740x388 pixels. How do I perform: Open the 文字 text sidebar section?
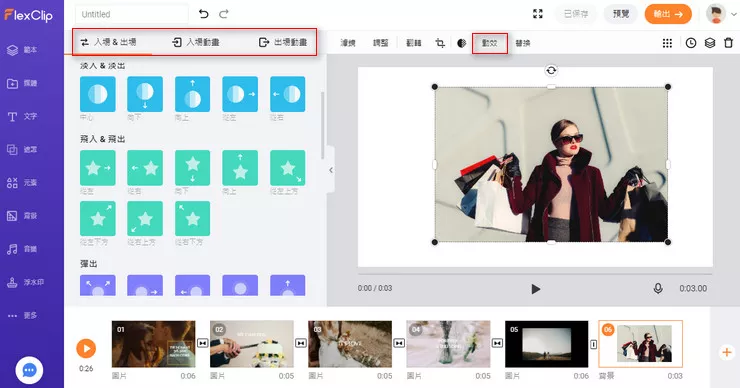click(x=22, y=116)
